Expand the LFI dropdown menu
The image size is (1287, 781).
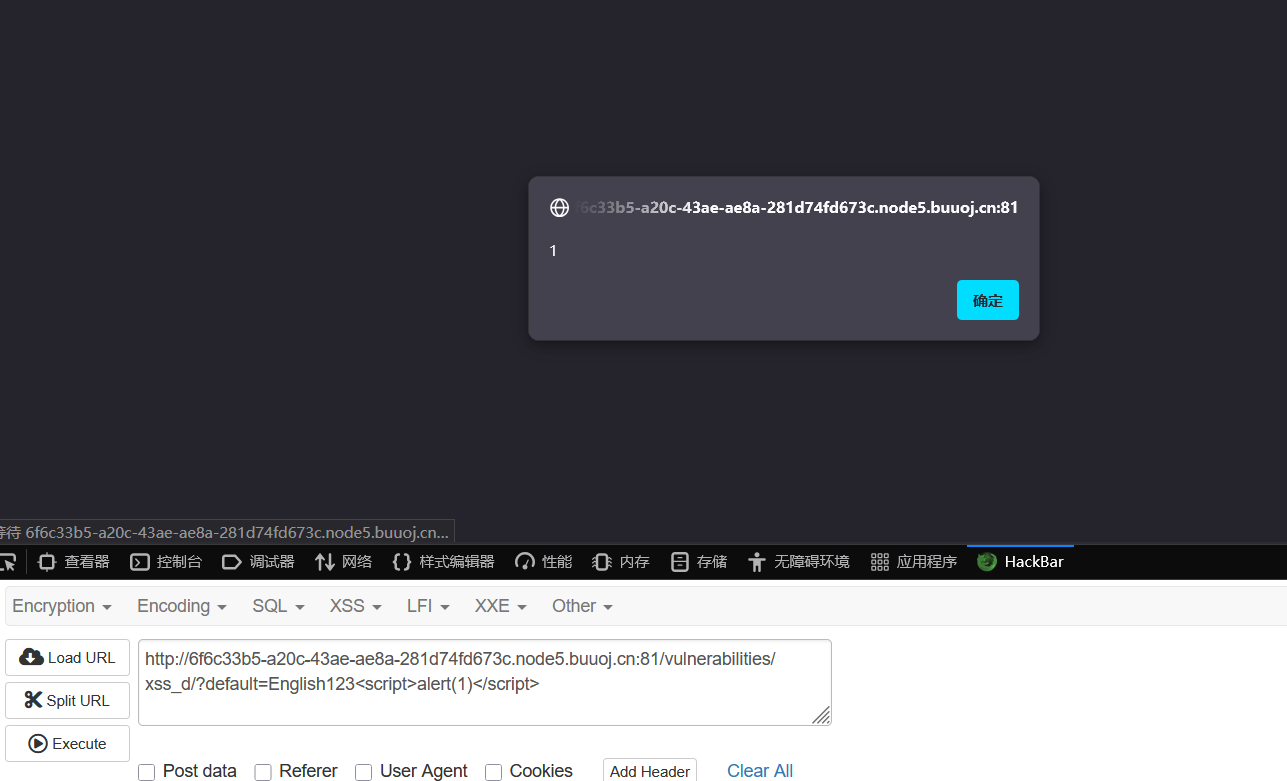[428, 606]
